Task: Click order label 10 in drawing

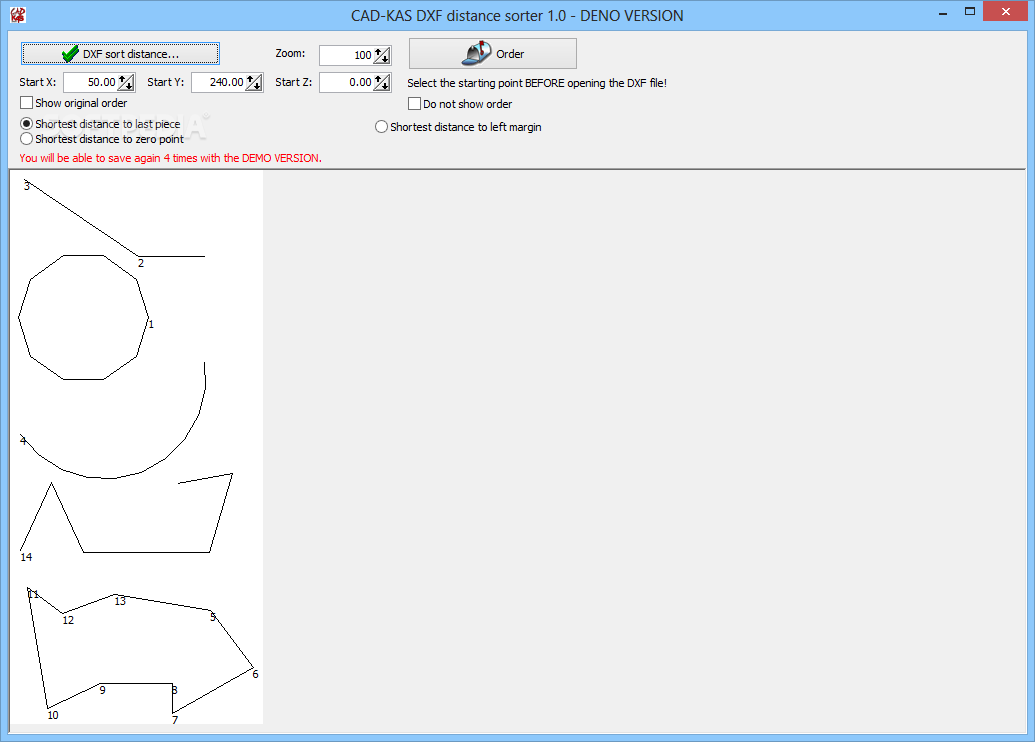Action: pos(53,716)
